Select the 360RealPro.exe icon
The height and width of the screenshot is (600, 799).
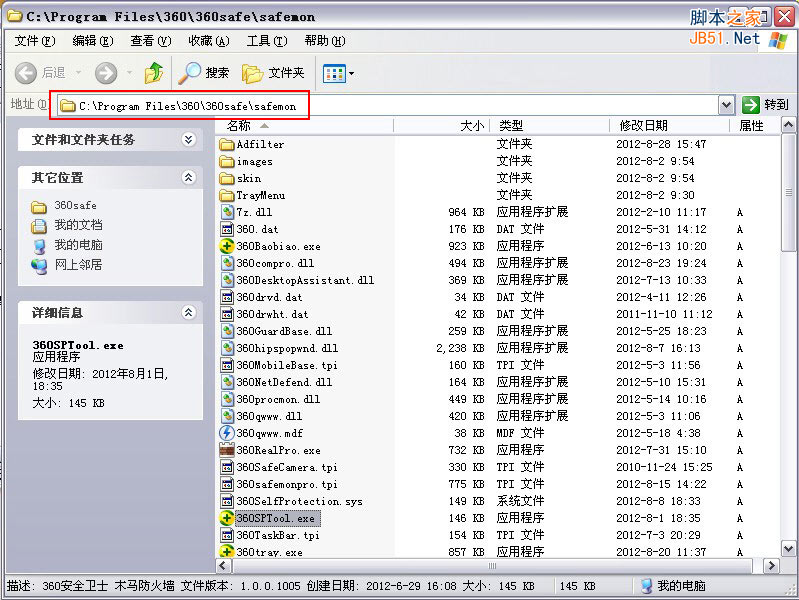tap(227, 450)
